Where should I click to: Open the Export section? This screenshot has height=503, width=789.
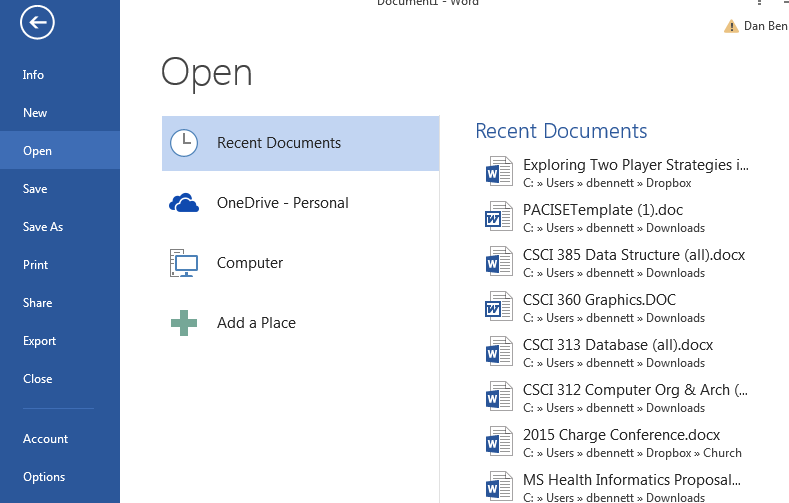(x=40, y=341)
